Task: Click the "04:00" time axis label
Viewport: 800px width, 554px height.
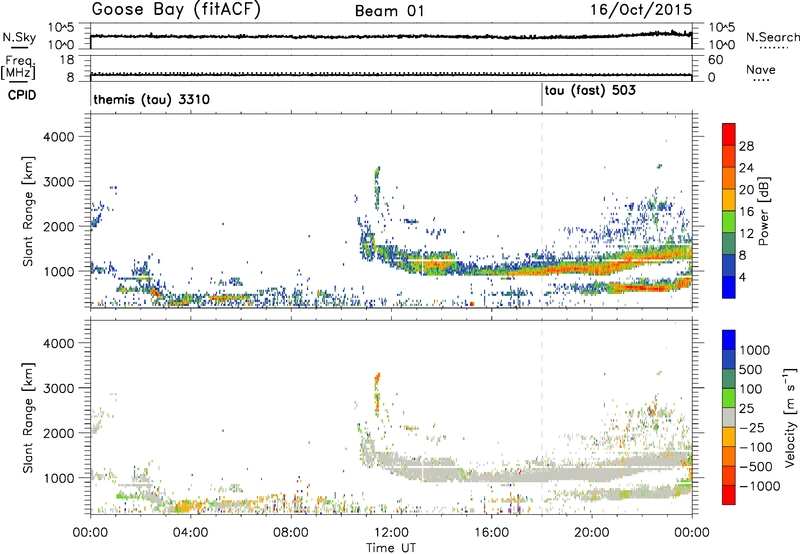Action: [x=190, y=533]
